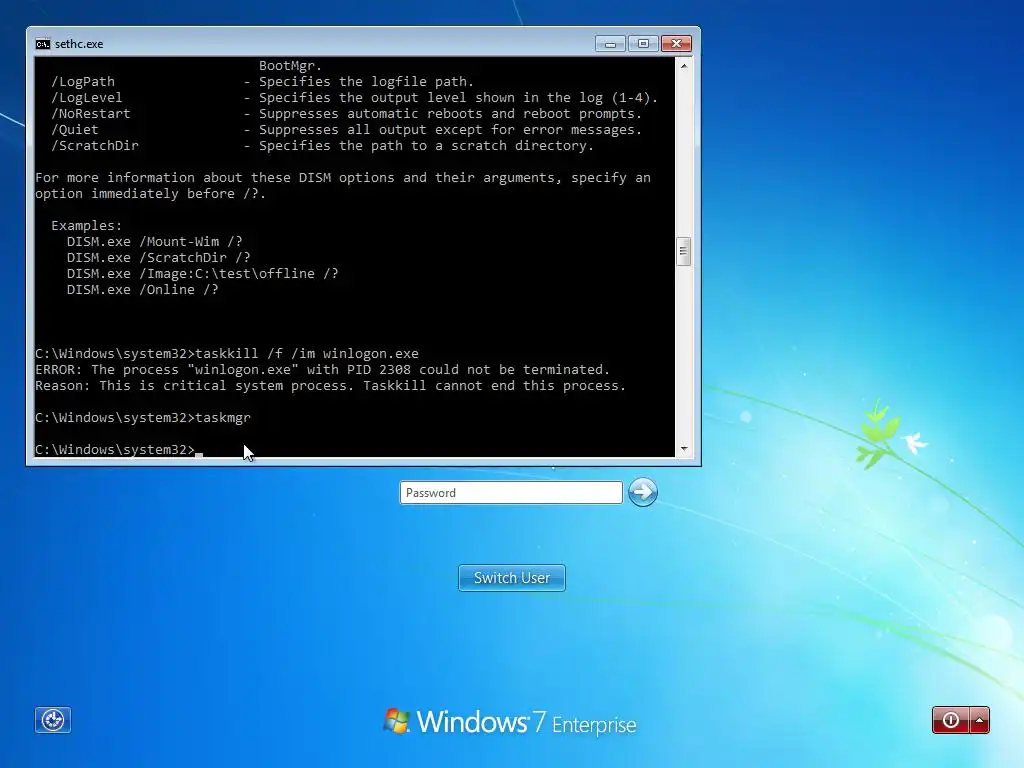Maximize the sethc.exe console window
This screenshot has width=1024, height=768.
point(643,44)
